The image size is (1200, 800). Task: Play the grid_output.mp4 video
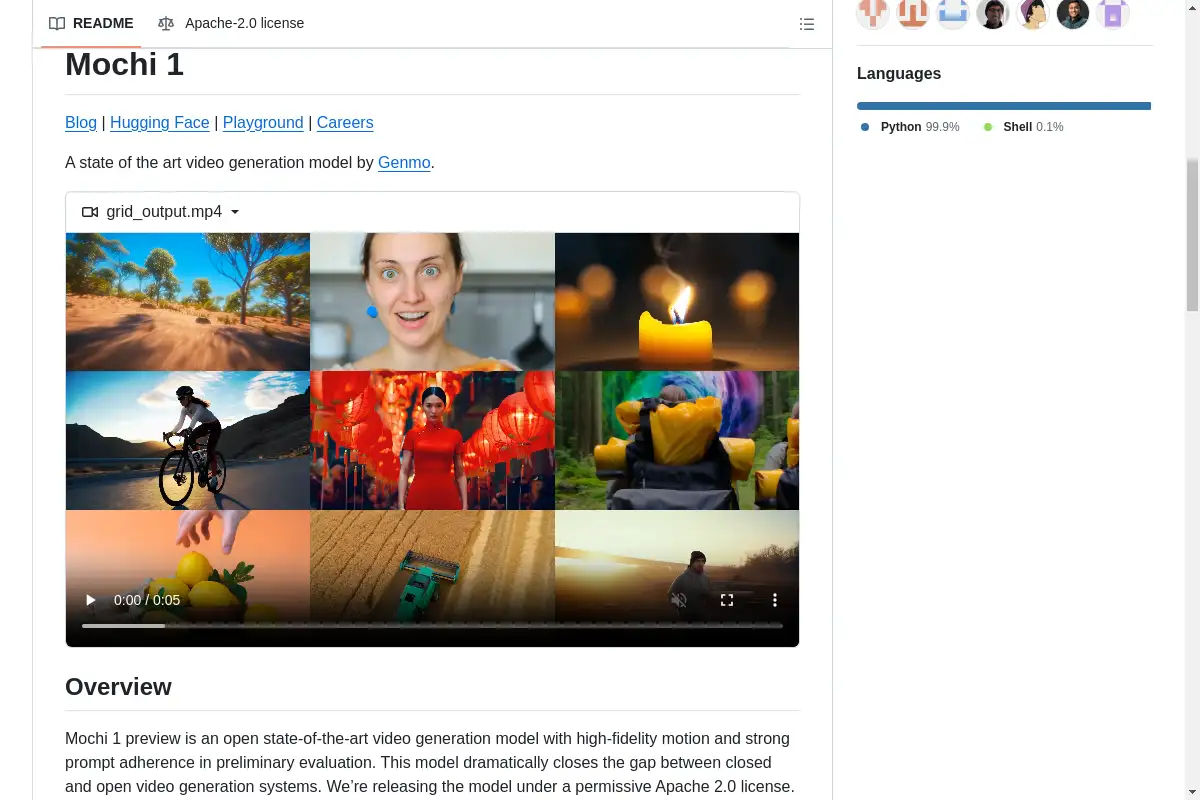90,600
